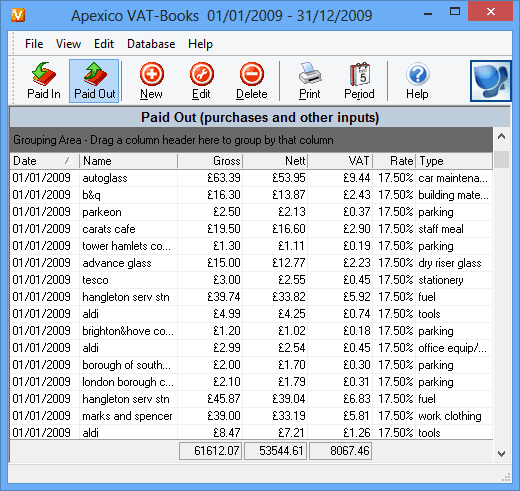
Task: Sort by the Rate column header
Action: coord(394,161)
